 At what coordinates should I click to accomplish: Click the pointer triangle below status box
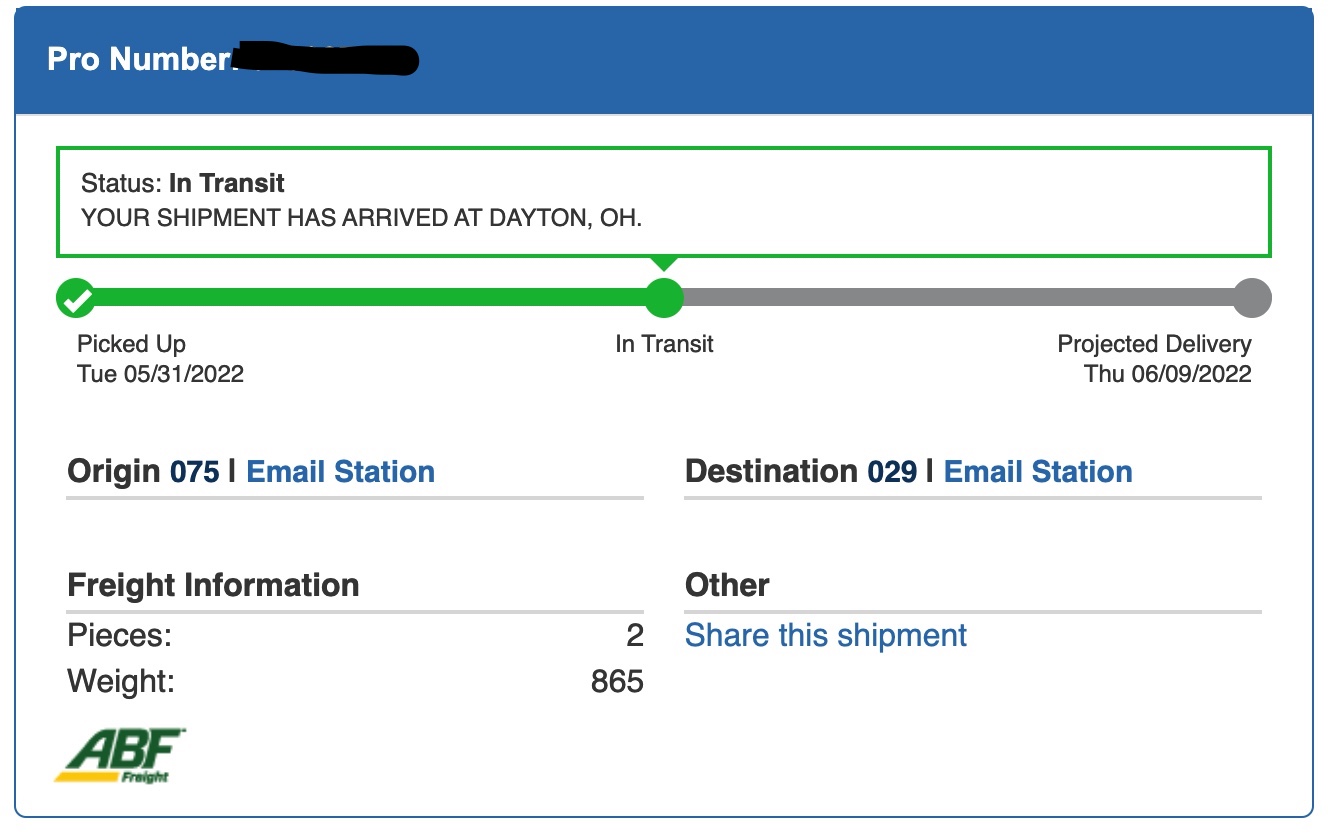pyautogui.click(x=664, y=264)
